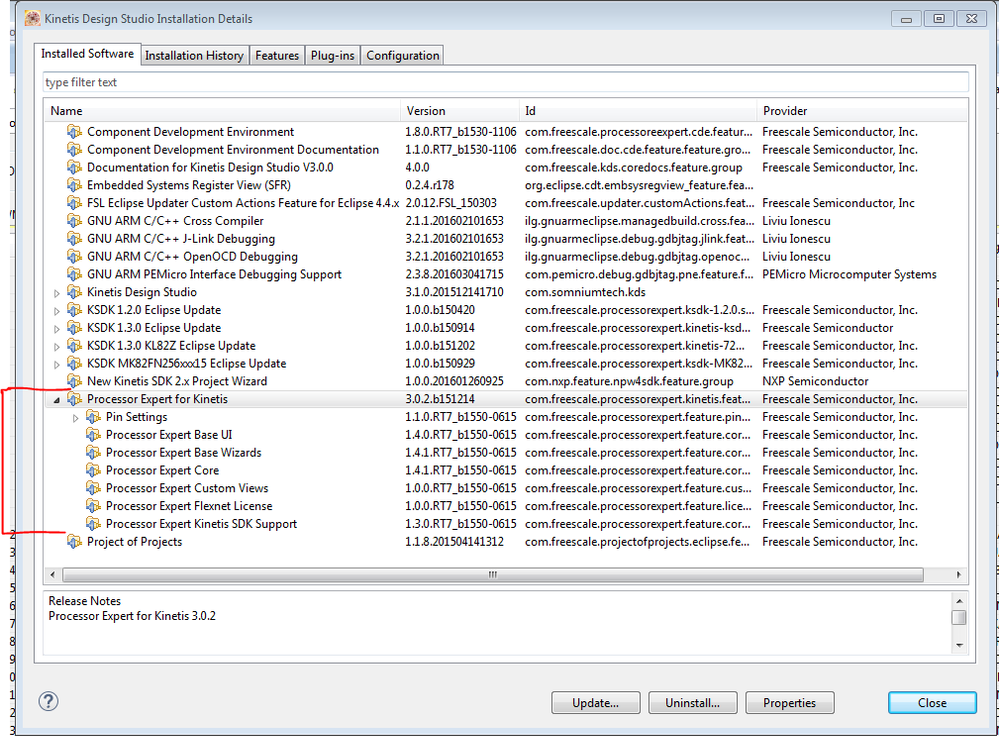Switch to the Plug-ins tab

(x=333, y=55)
